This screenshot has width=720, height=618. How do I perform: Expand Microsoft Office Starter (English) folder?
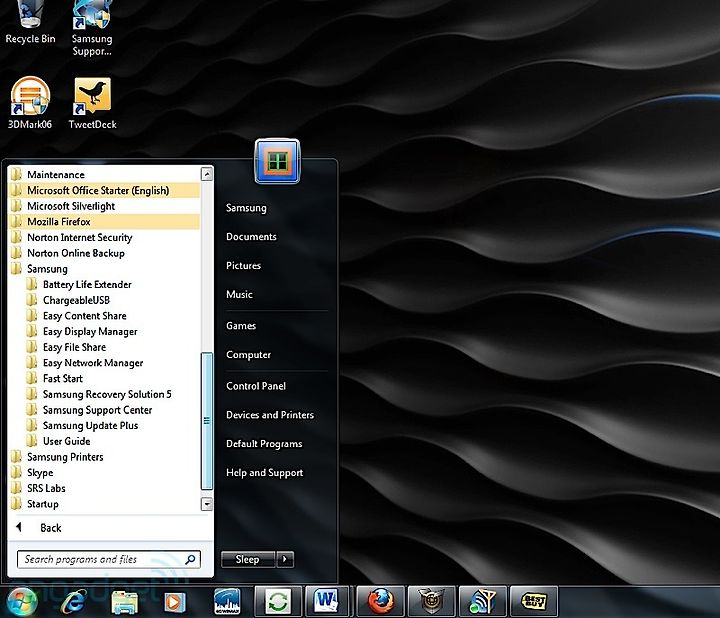tap(104, 190)
